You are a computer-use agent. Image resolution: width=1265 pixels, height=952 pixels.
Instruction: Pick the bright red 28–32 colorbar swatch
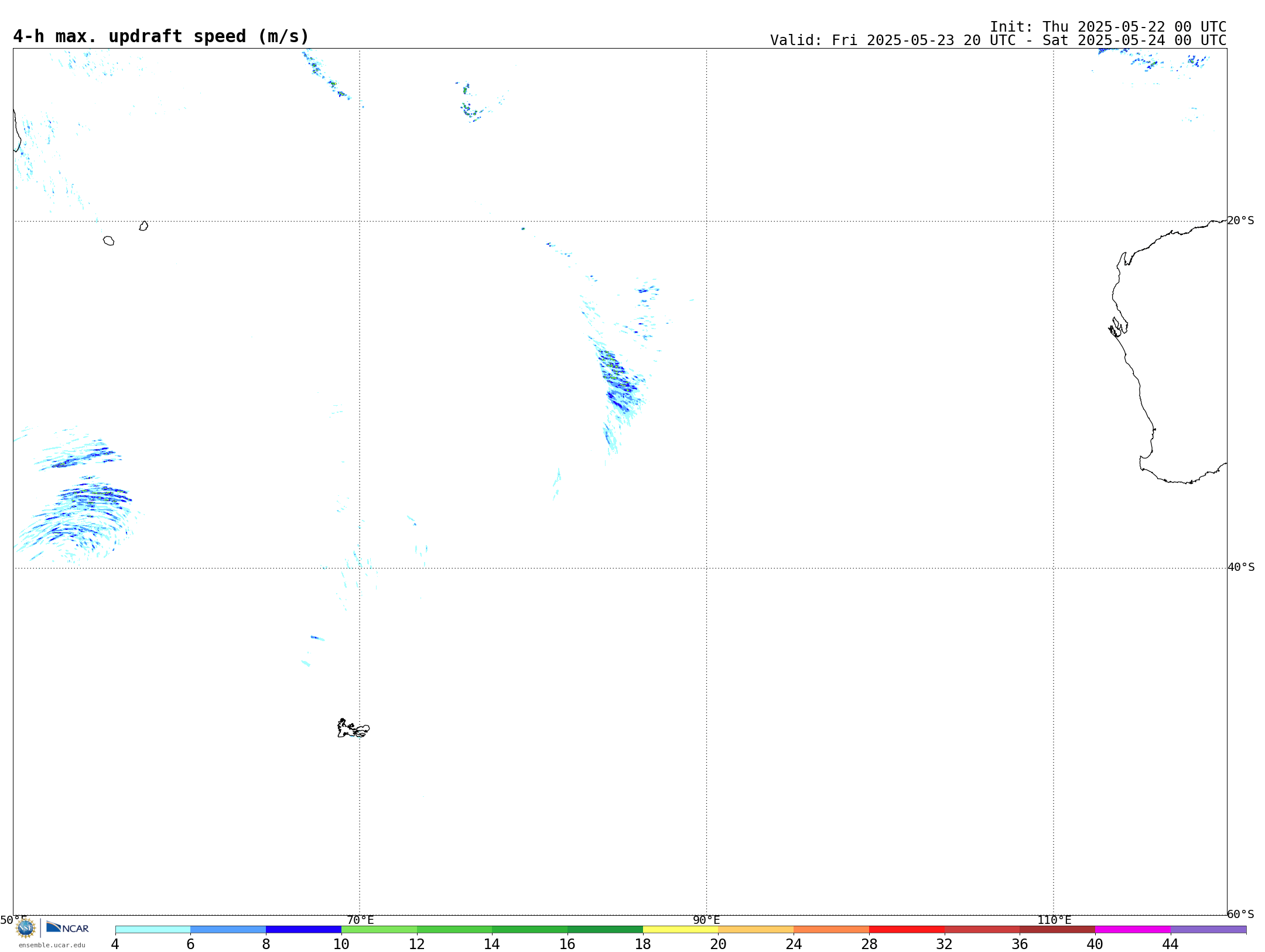(907, 929)
